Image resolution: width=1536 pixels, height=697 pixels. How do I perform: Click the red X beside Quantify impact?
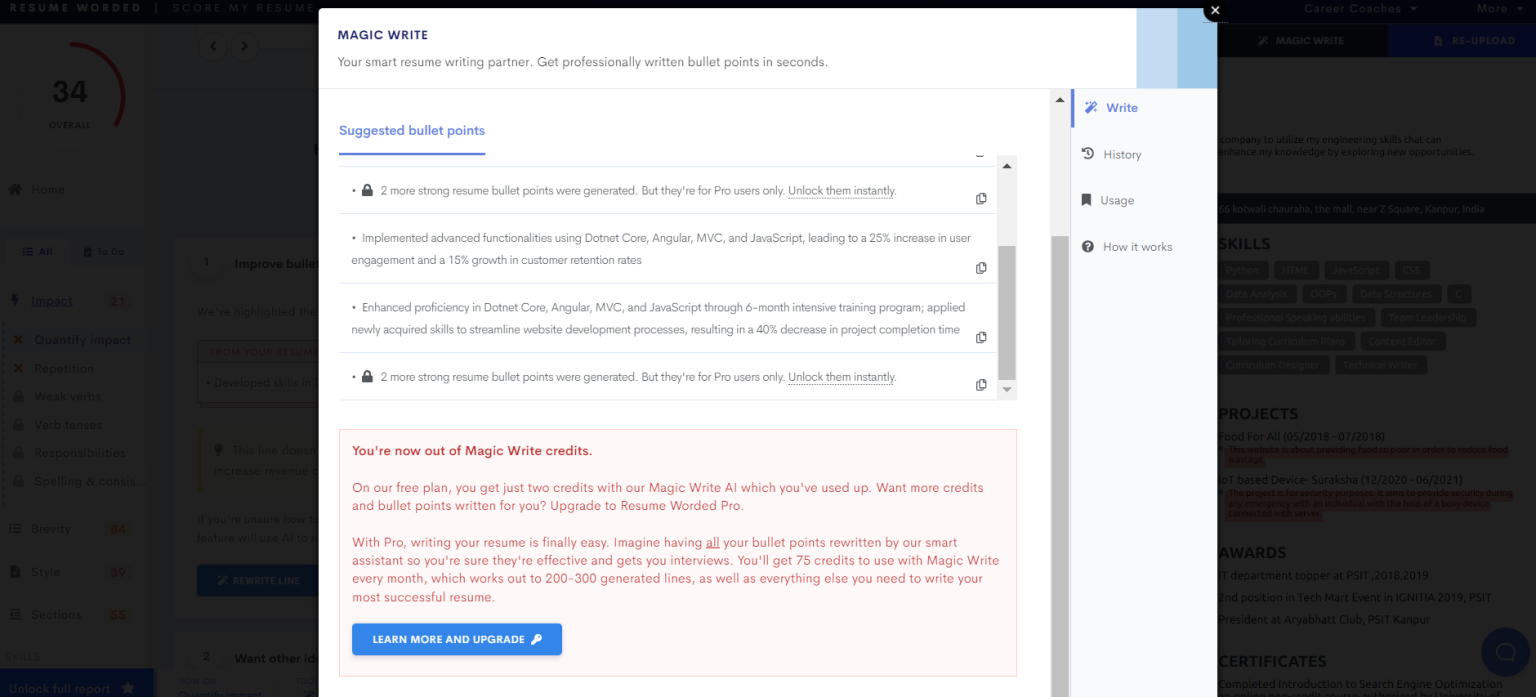pyautogui.click(x=18, y=340)
